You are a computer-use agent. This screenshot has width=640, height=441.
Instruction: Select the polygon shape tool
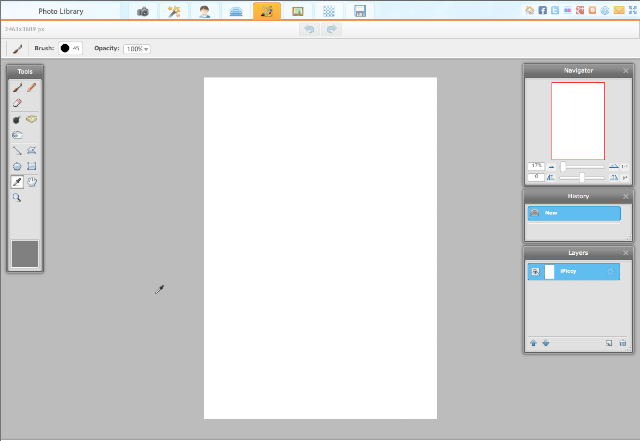(31, 150)
